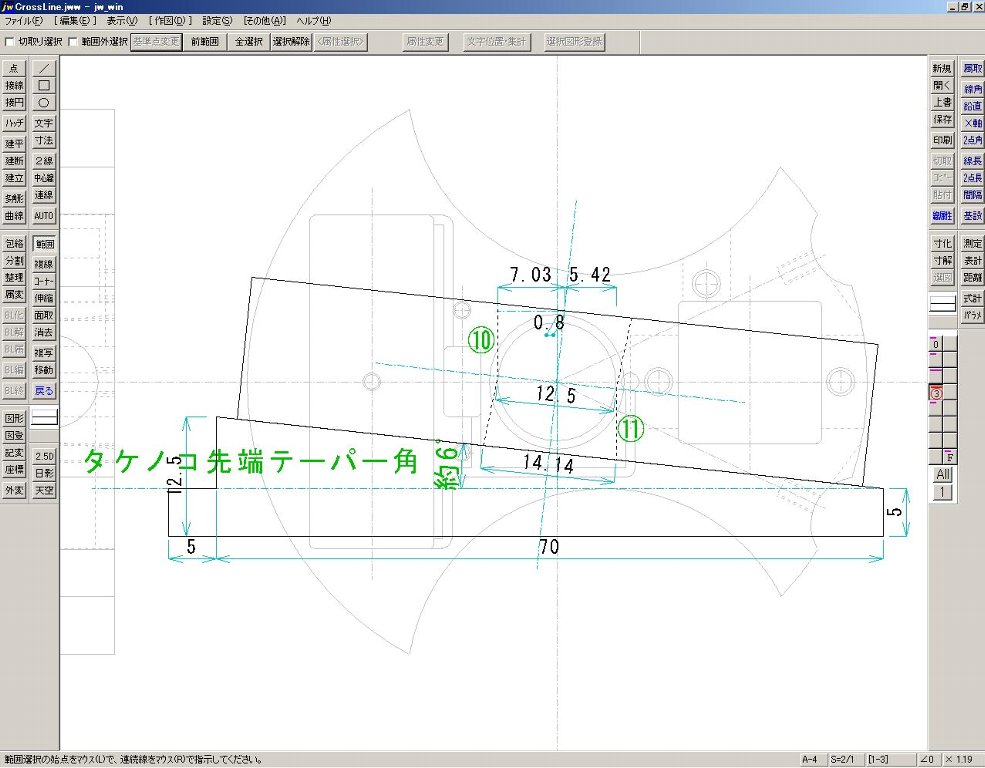This screenshot has width=985, height=768.
Task: Open the 編集(E) menu
Action: click(x=75, y=21)
